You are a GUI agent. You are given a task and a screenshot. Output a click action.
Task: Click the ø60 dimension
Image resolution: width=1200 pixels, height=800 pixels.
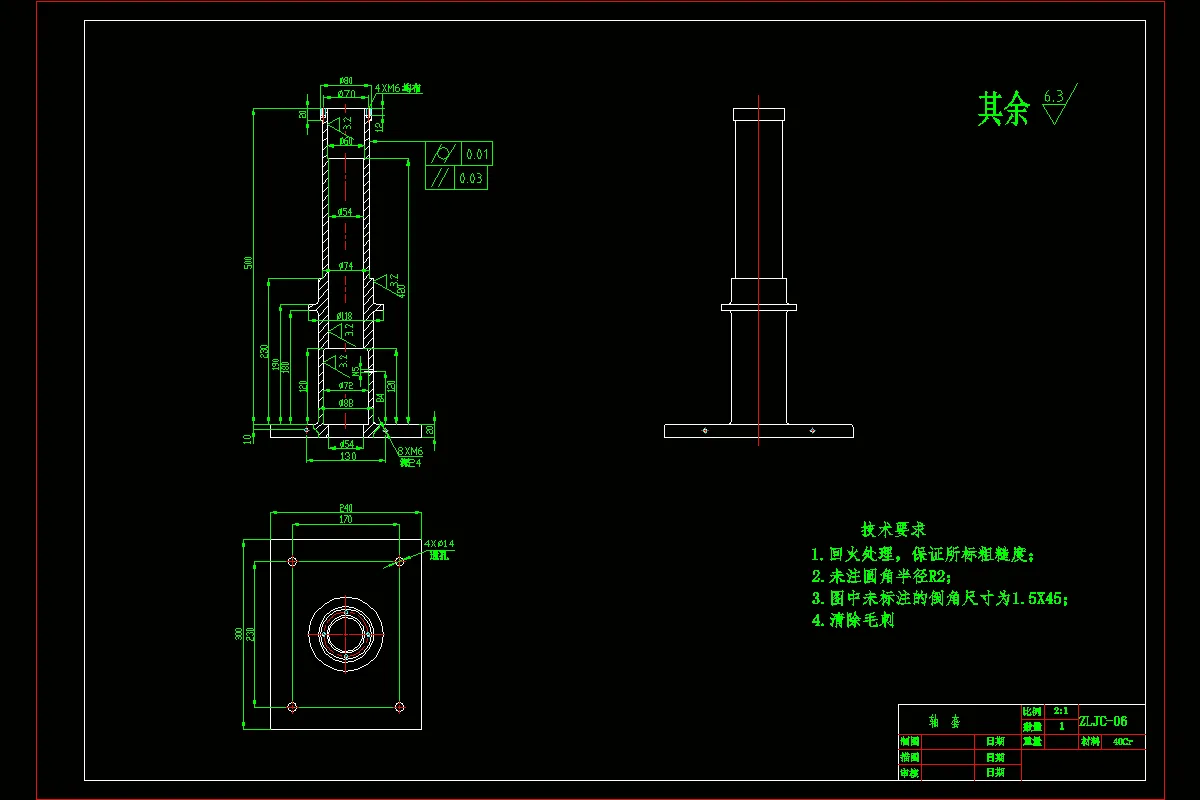tap(345, 141)
